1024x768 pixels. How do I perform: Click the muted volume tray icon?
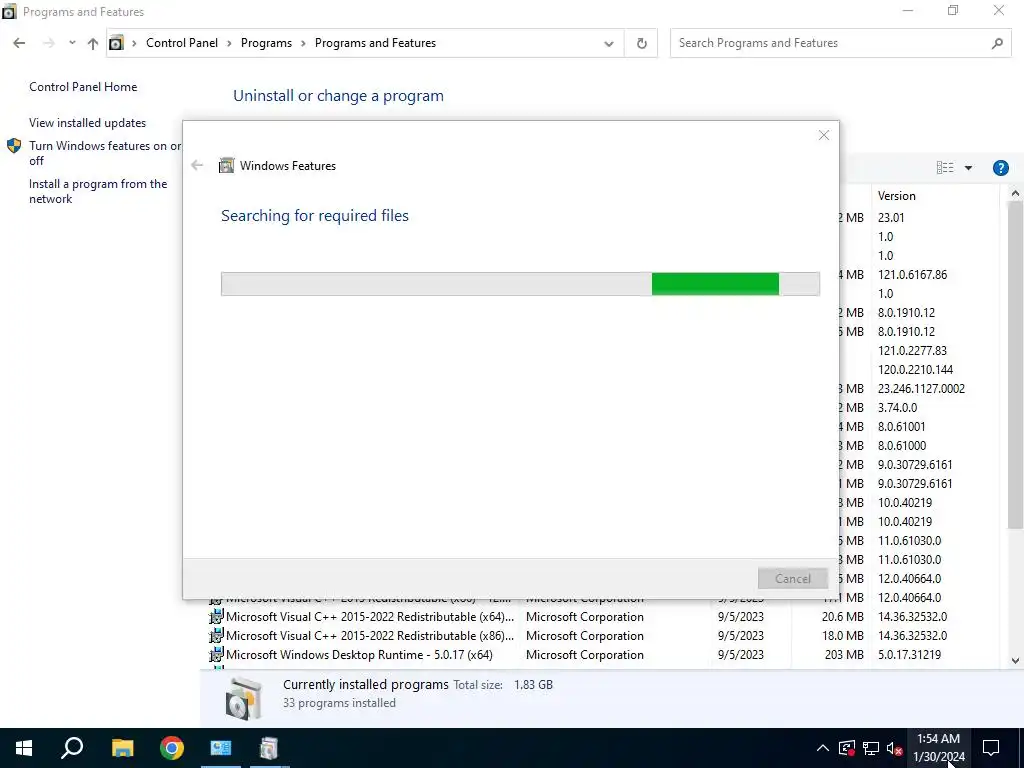[x=895, y=748]
